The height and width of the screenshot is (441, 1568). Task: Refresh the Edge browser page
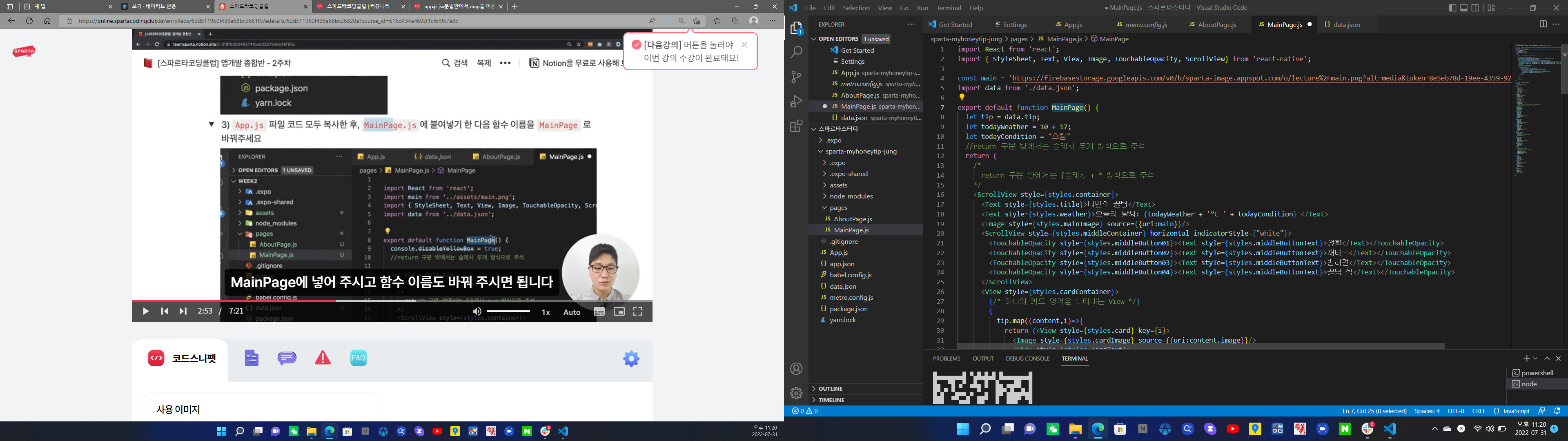(29, 21)
